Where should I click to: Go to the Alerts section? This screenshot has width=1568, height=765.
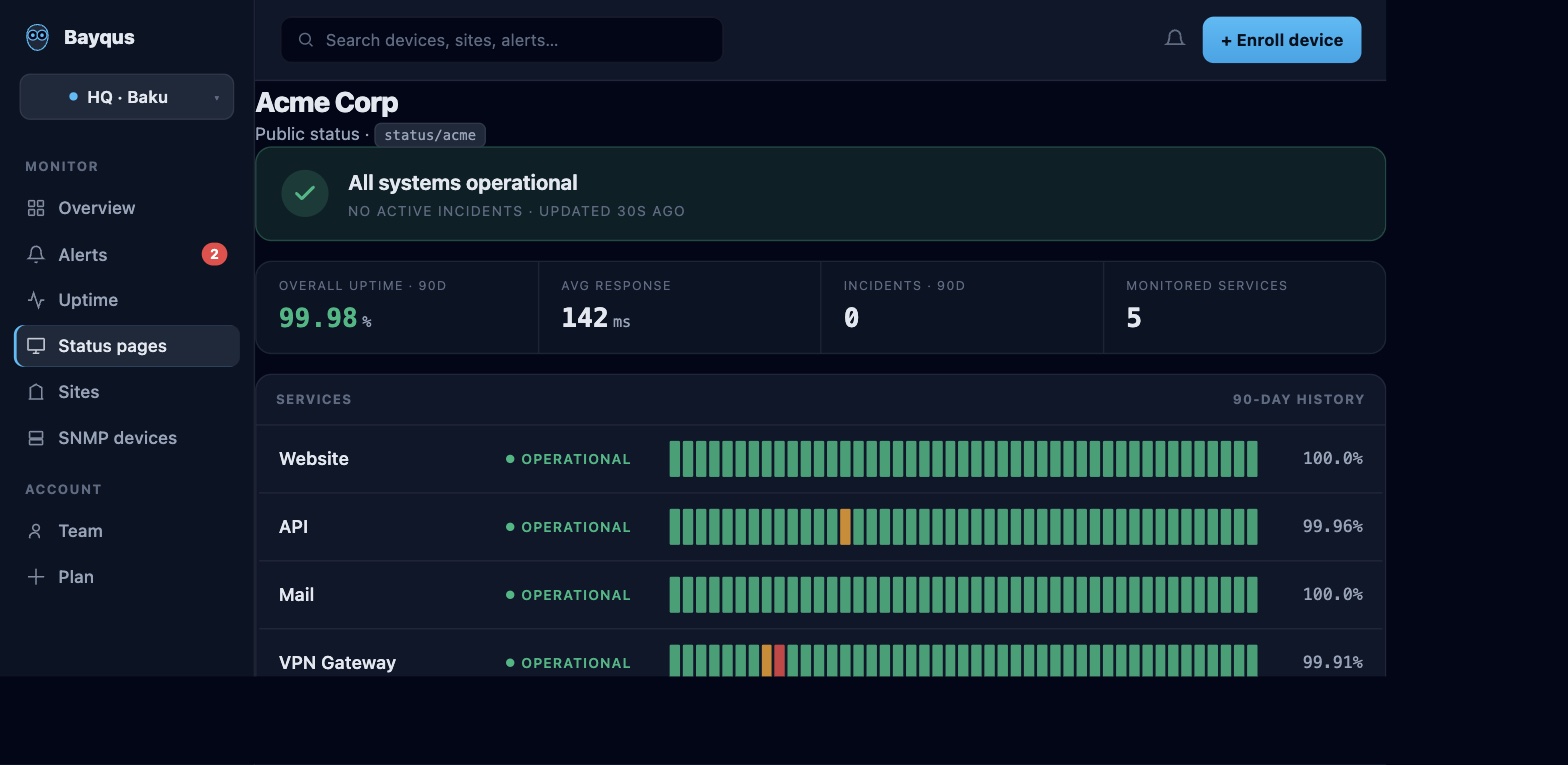coord(127,254)
